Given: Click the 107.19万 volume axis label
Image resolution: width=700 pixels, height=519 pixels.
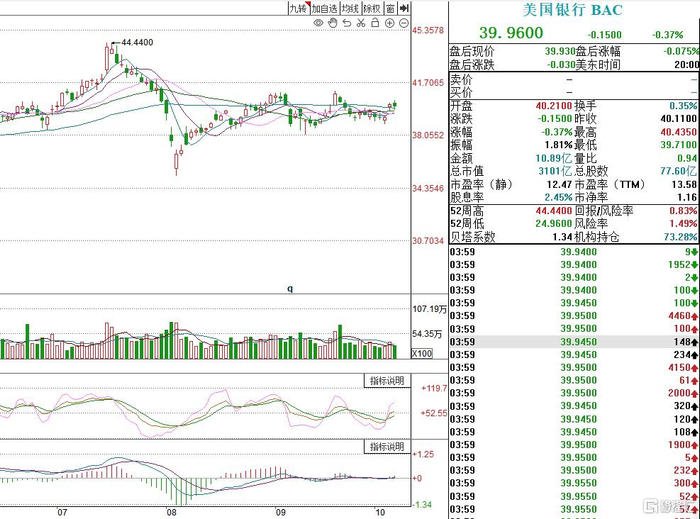Looking at the screenshot, I should click(x=429, y=309).
